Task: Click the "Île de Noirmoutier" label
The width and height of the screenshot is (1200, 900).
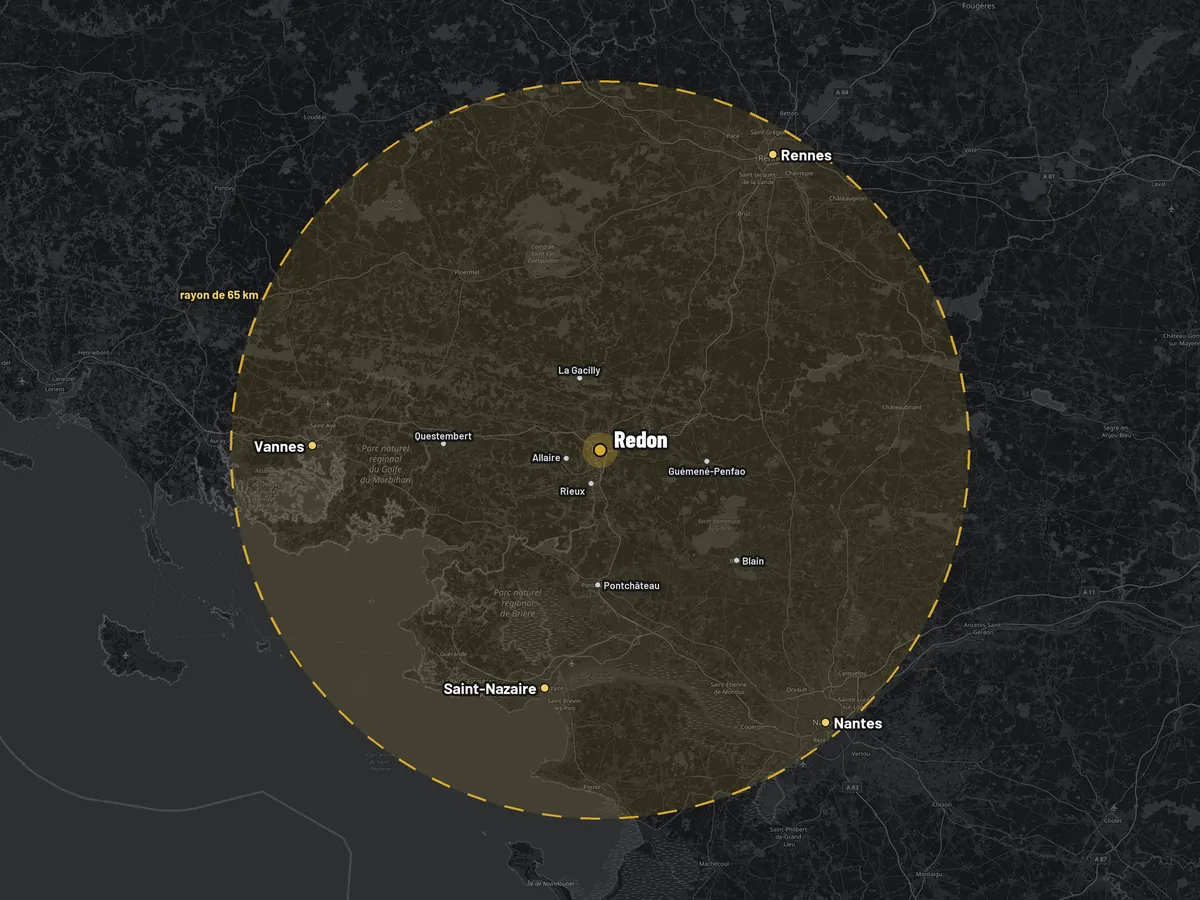Action: click(x=551, y=884)
